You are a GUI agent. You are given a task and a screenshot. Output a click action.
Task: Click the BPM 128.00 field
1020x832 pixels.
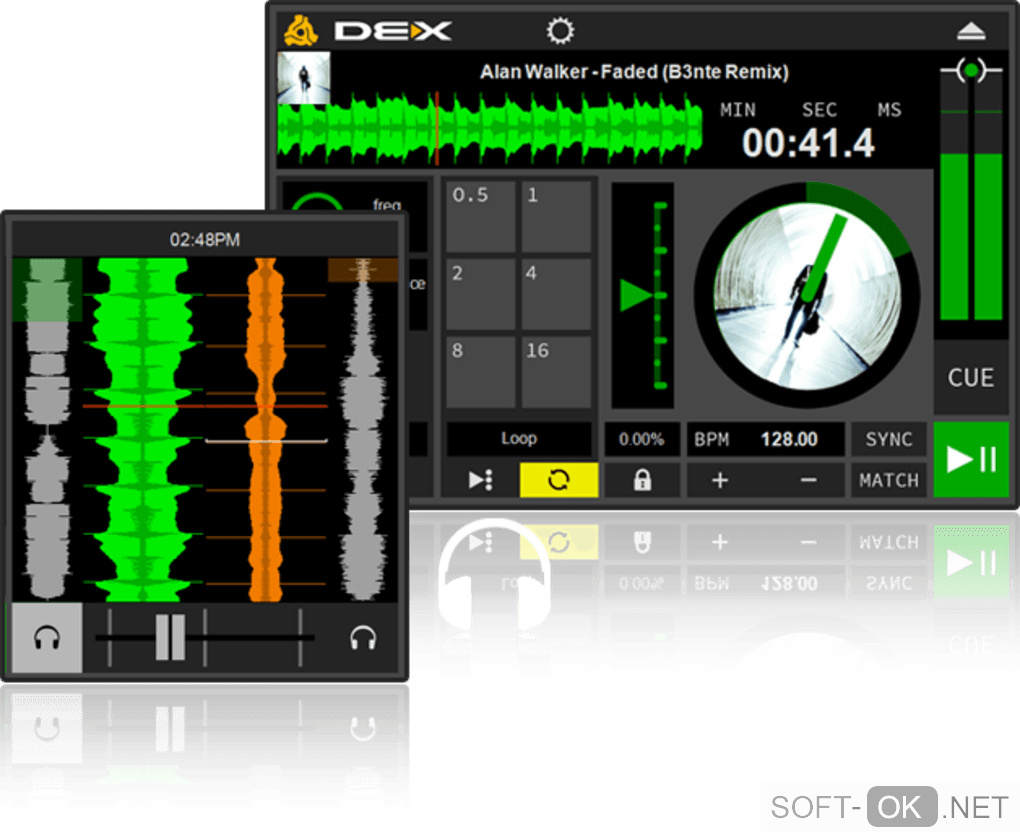click(x=766, y=439)
